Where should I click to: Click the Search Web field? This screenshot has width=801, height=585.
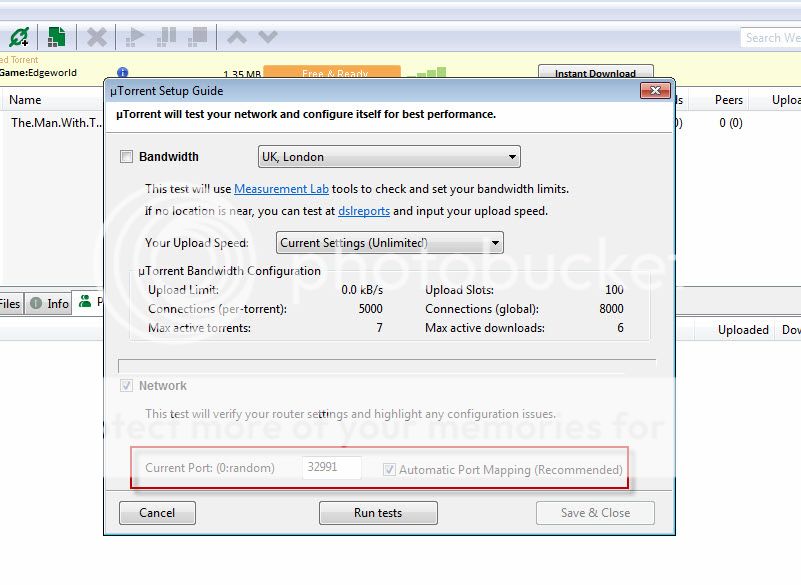point(771,38)
